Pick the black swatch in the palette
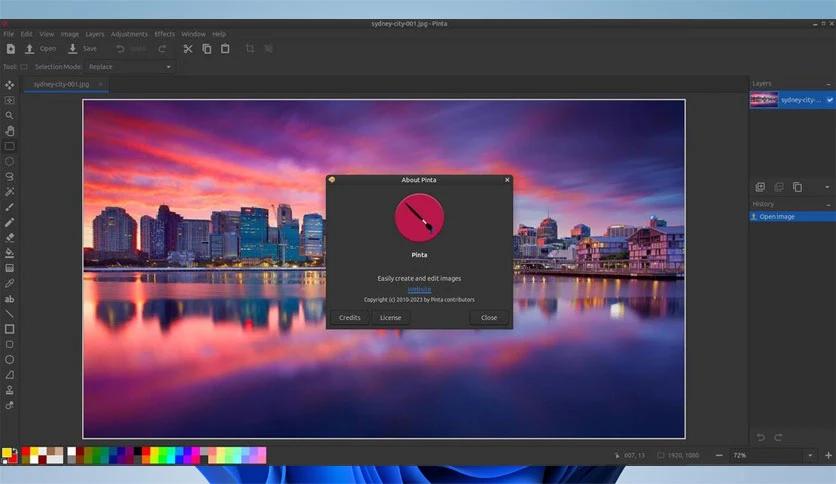836x484 pixels. [x=138, y=451]
